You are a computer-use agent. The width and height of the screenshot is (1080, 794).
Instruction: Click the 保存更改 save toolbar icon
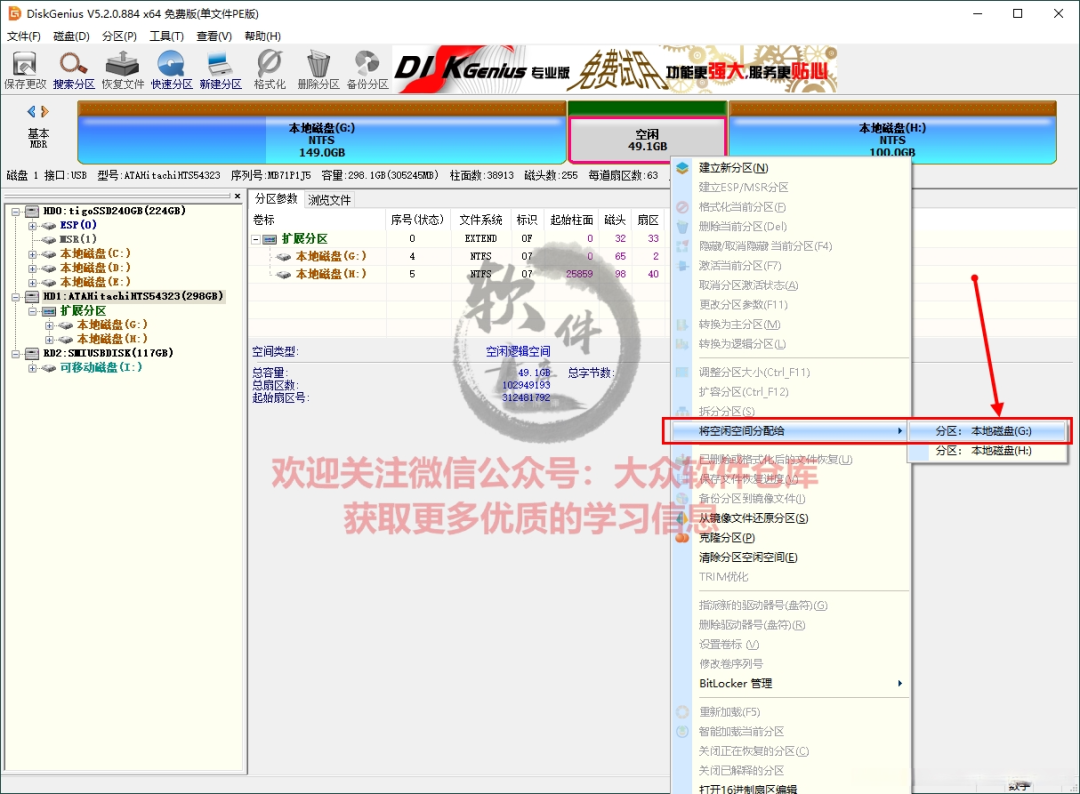(25, 70)
